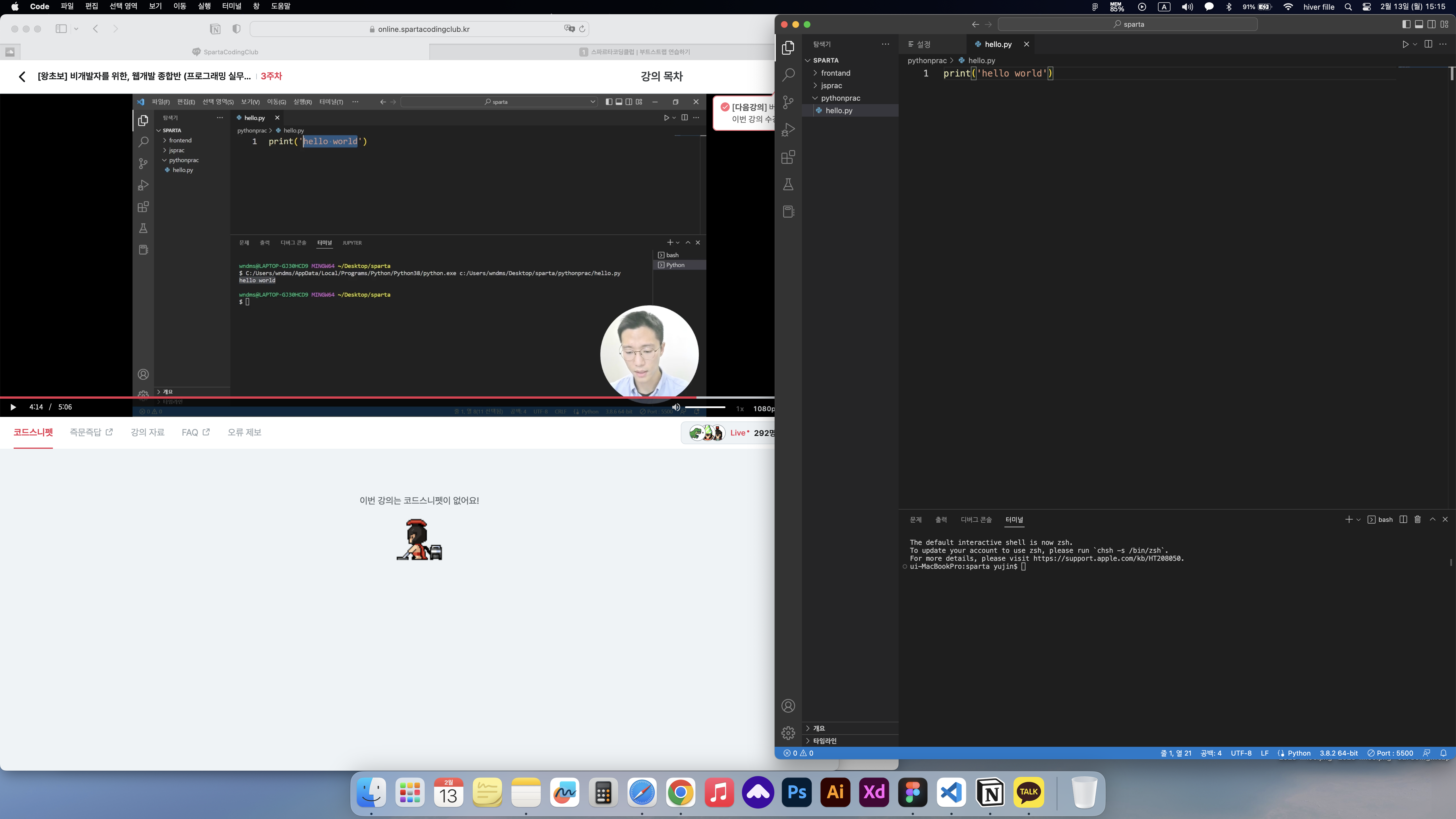Open Photoshop from the Dock

pyautogui.click(x=796, y=793)
